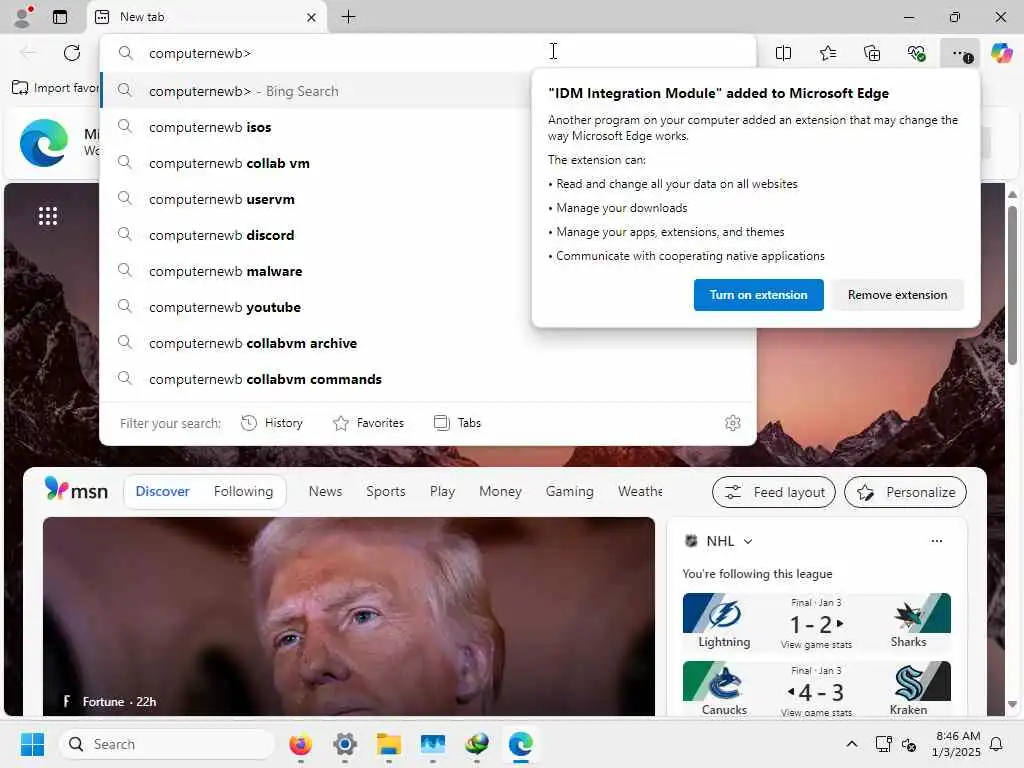Select the 'computernewb discord' suggestion
The width and height of the screenshot is (1024, 768).
[316, 234]
